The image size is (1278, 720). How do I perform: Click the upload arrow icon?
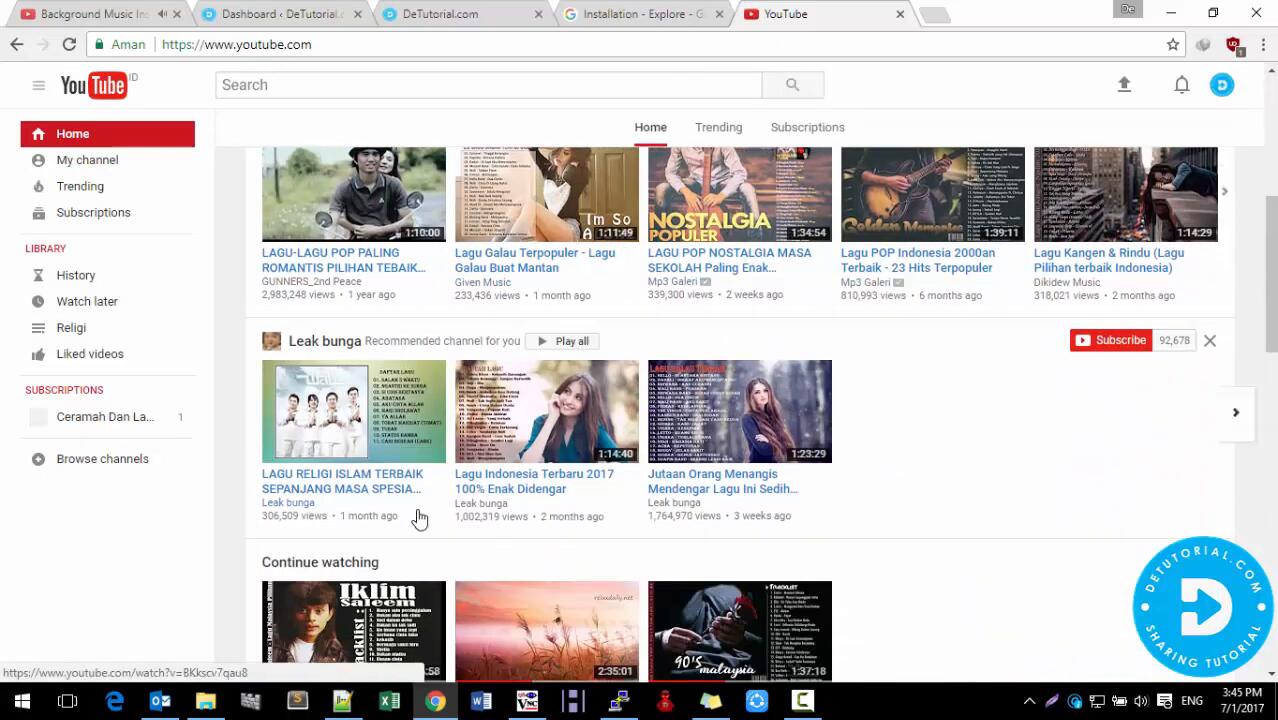coord(1124,85)
